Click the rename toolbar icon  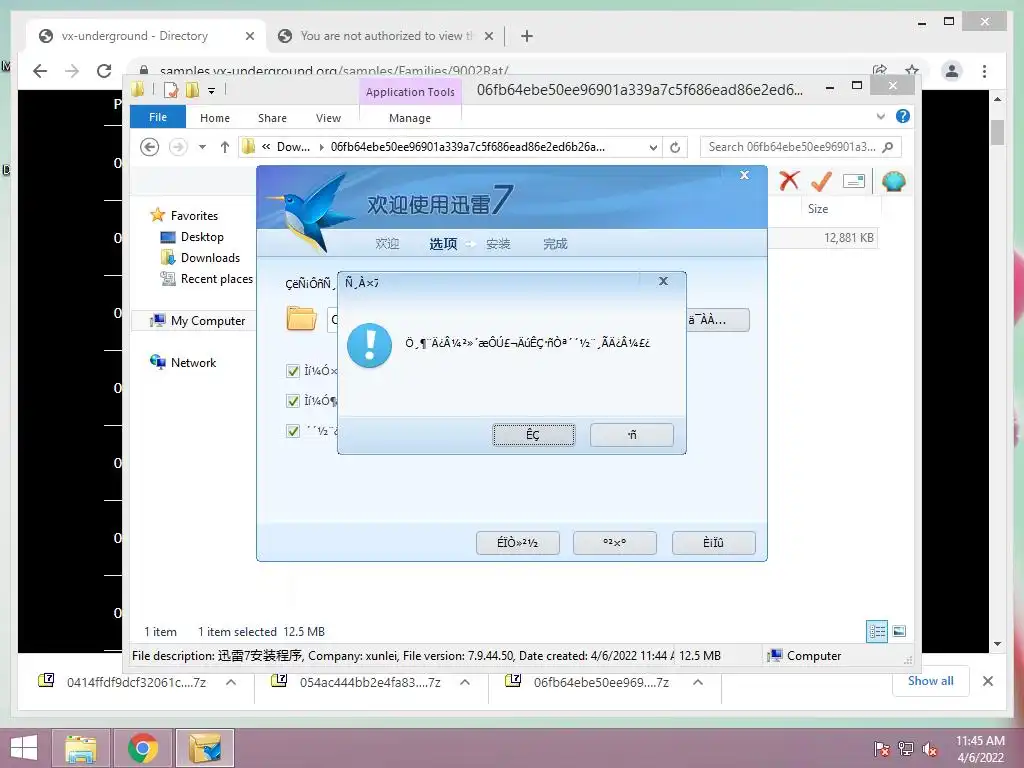pyautogui.click(x=854, y=181)
